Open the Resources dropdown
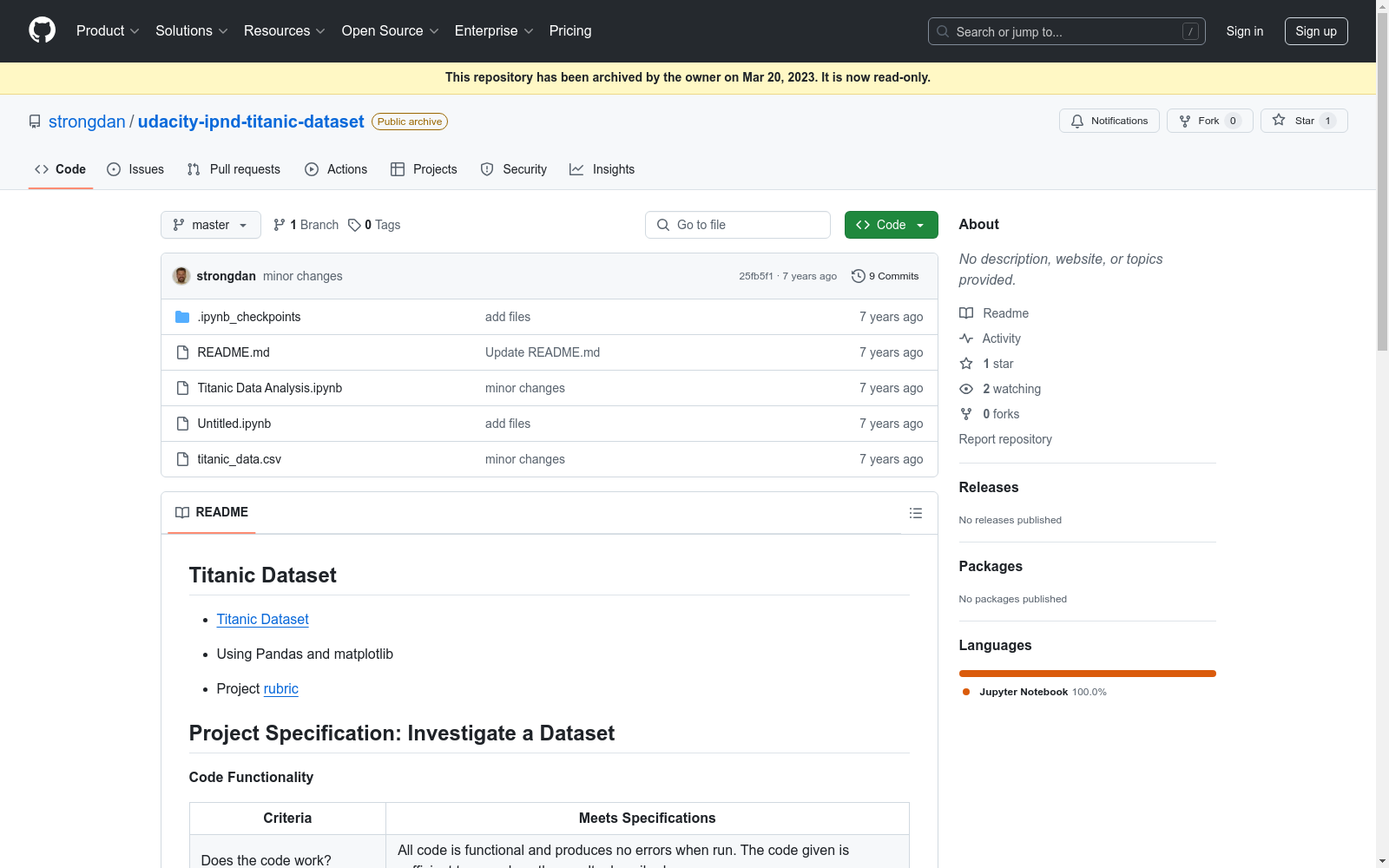 (x=285, y=31)
